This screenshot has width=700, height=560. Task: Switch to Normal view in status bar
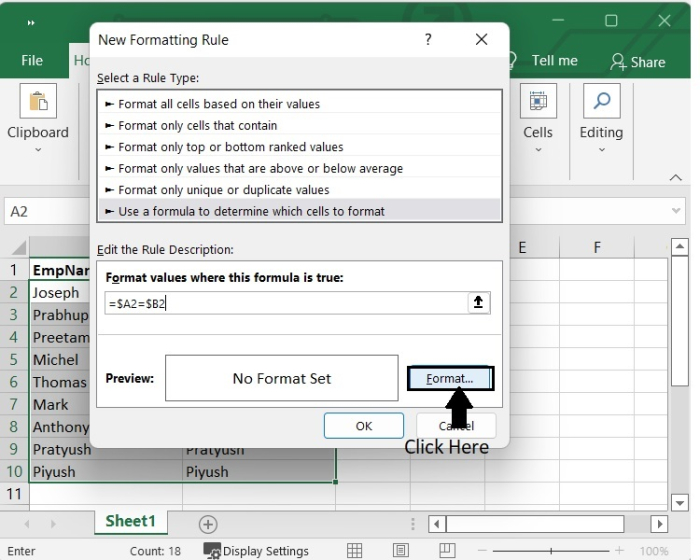pyautogui.click(x=355, y=551)
